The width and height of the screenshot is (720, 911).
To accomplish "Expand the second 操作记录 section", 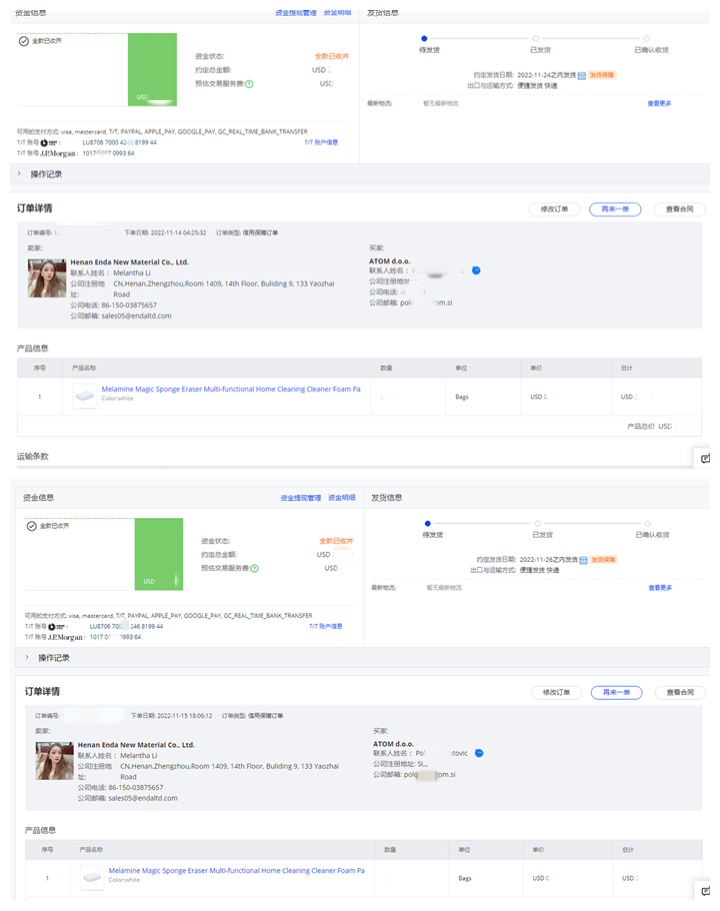I will pyautogui.click(x=28, y=658).
